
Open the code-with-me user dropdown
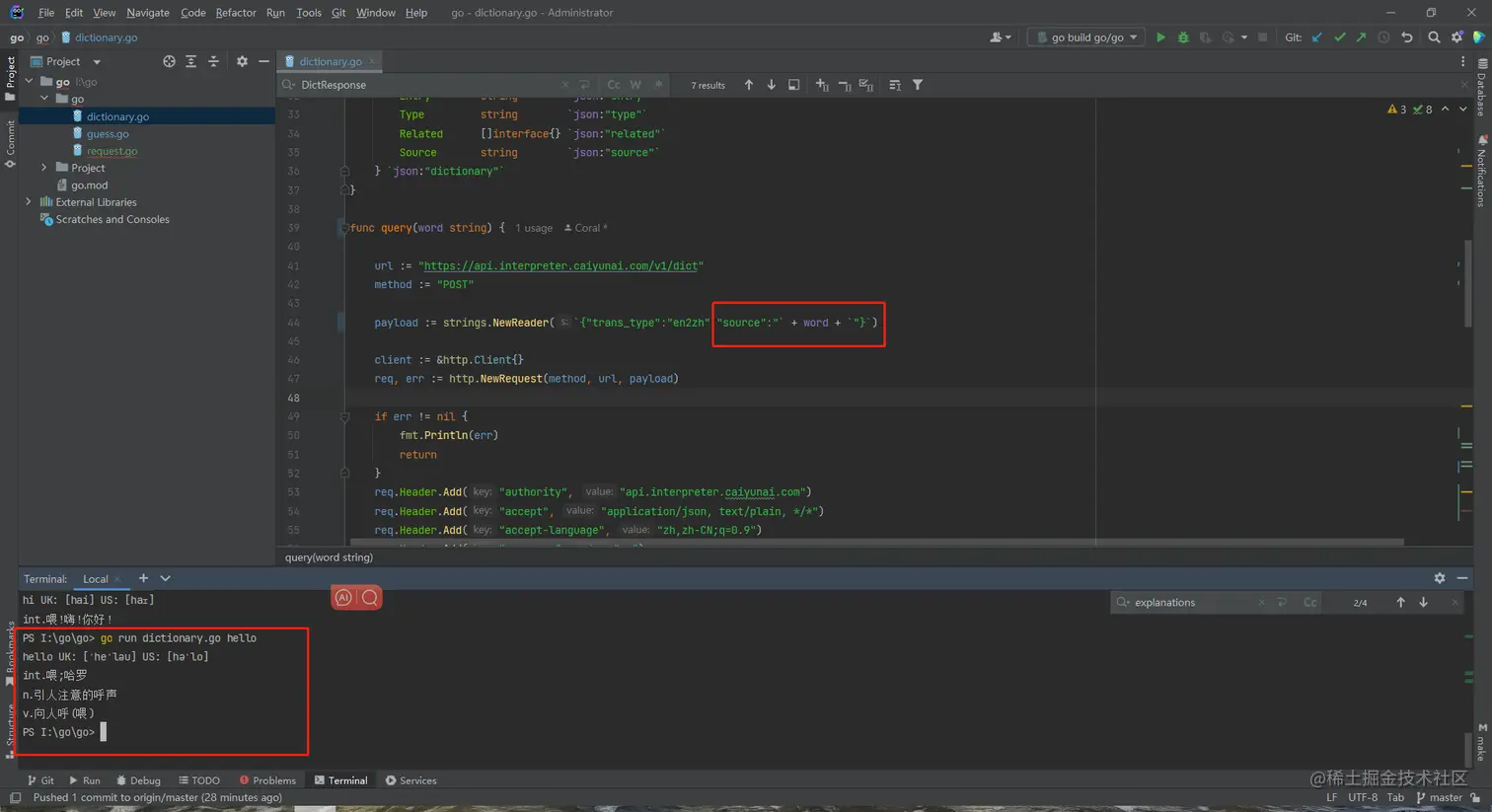(x=1000, y=37)
